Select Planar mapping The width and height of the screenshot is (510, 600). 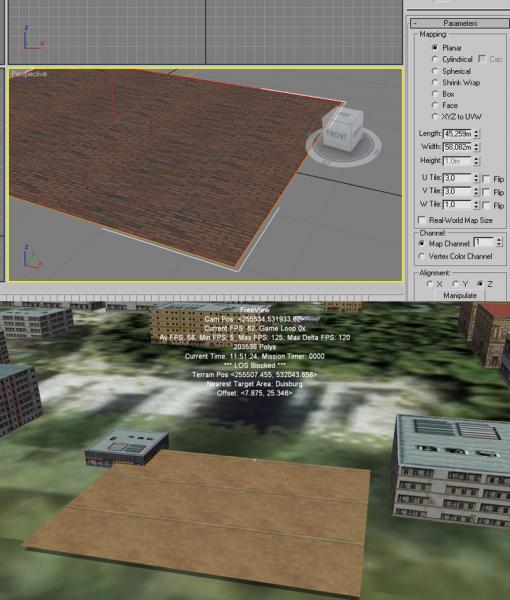(x=435, y=47)
